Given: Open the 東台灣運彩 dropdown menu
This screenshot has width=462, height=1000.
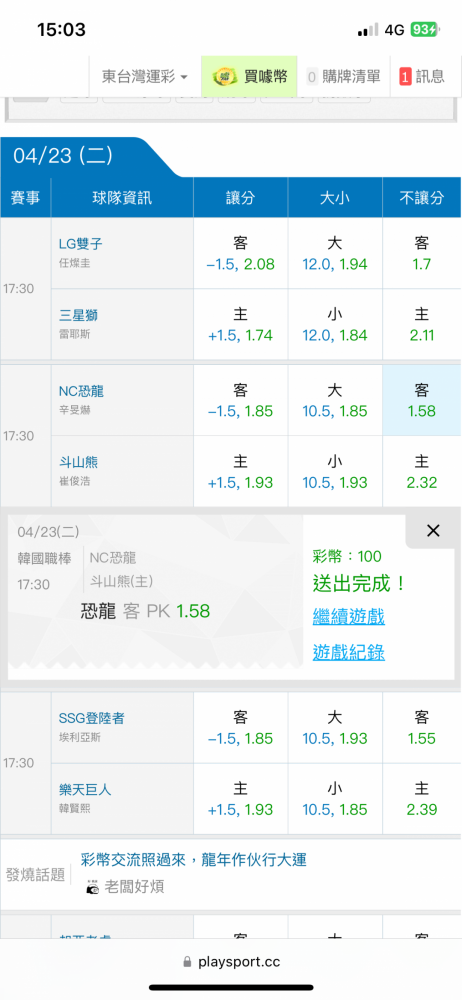Looking at the screenshot, I should [x=145, y=77].
